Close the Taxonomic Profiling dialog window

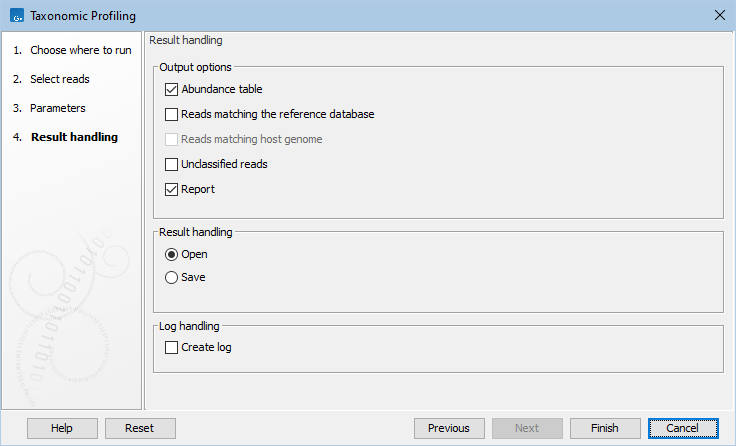[719, 16]
